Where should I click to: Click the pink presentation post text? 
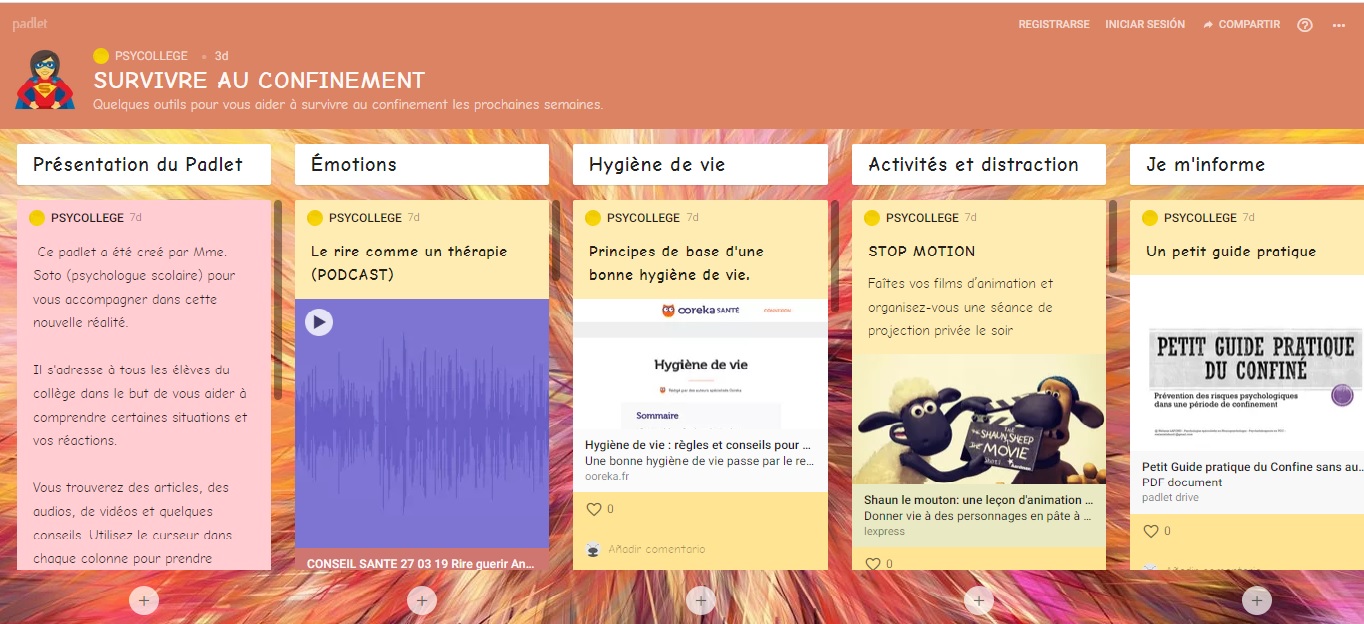tap(140, 405)
